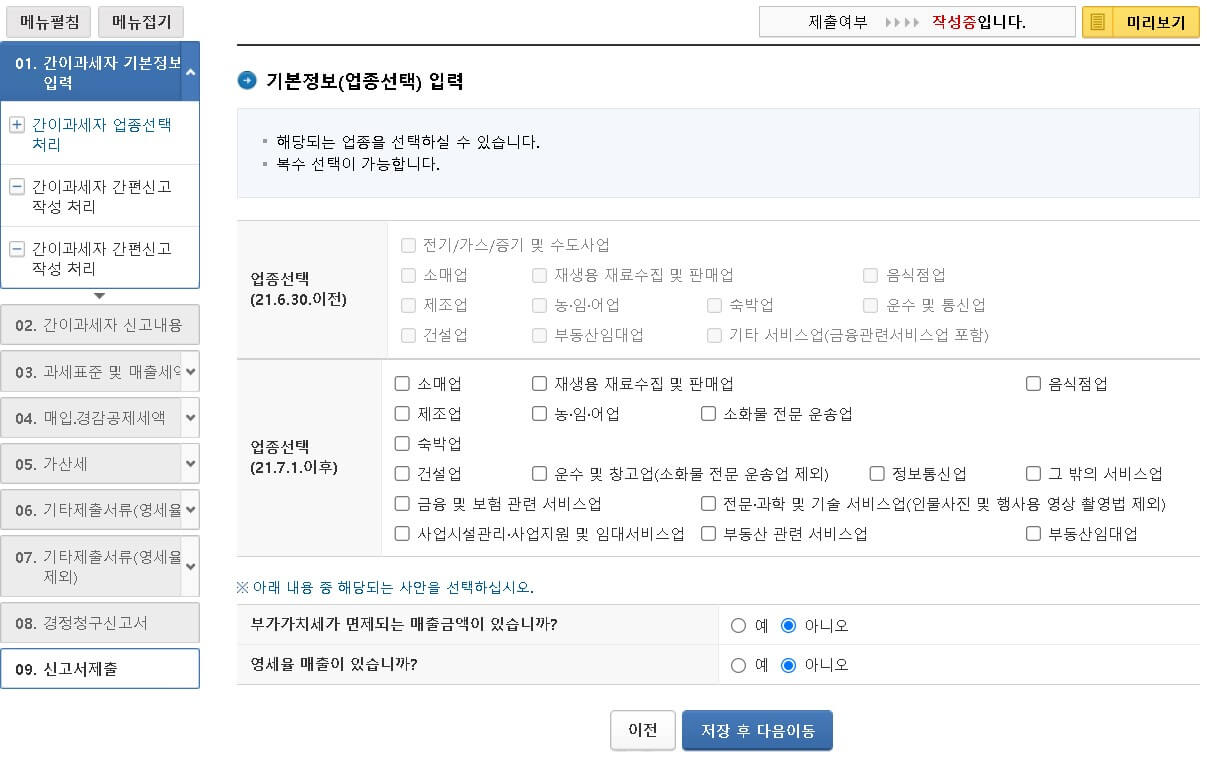Click the 이전 button
Screen dimensions: 1207x767
643,730
